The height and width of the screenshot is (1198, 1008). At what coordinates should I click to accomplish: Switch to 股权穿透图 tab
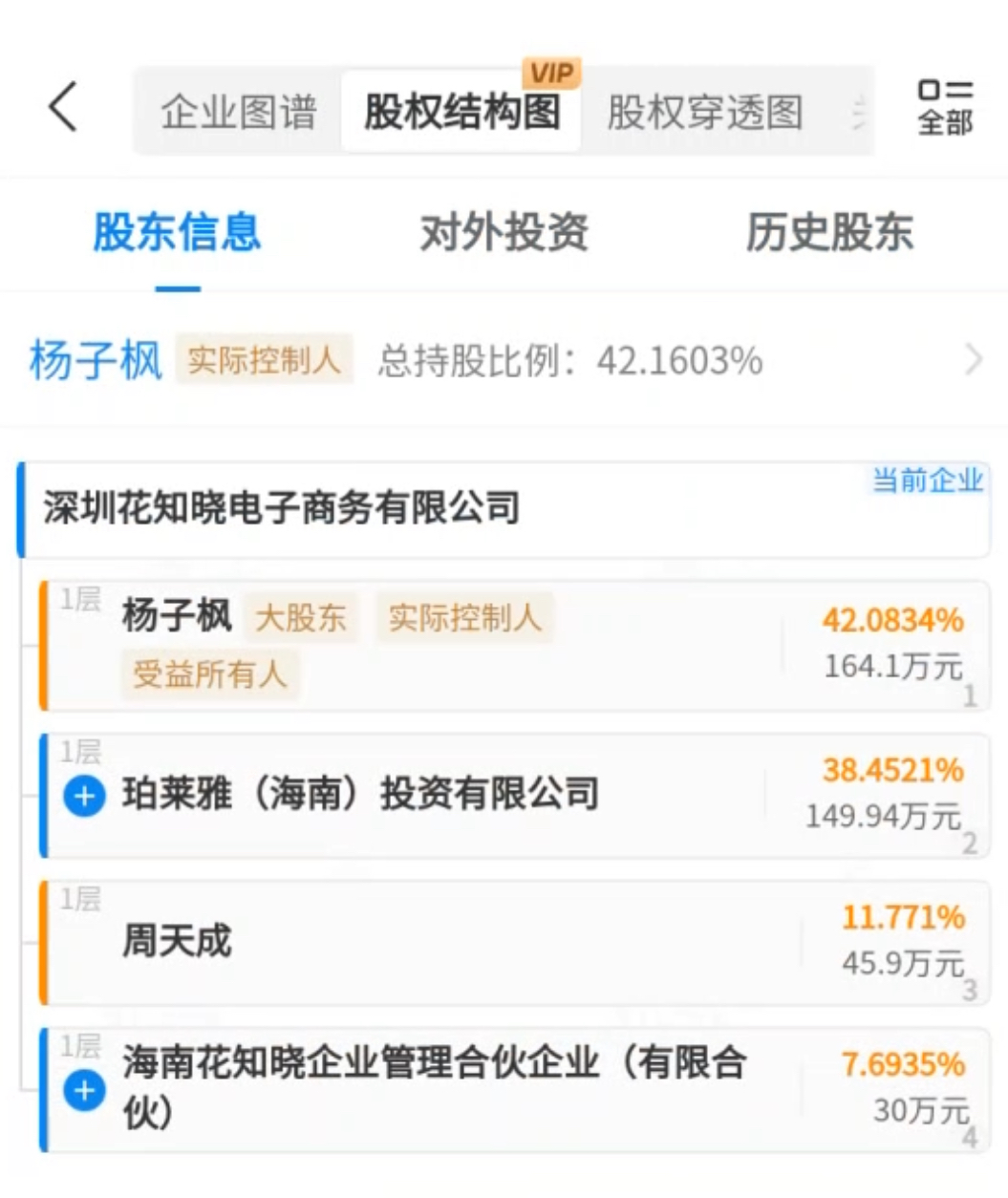click(x=705, y=113)
